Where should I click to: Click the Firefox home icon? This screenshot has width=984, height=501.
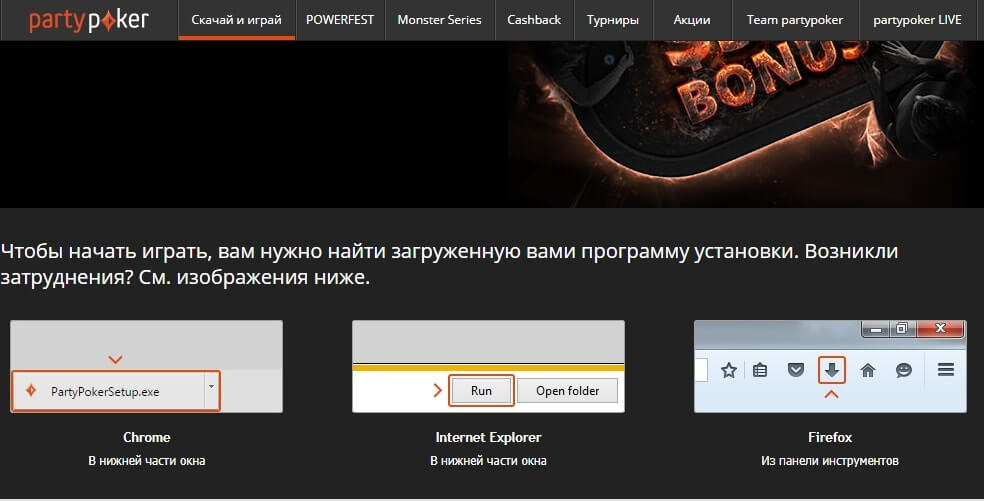click(x=868, y=370)
